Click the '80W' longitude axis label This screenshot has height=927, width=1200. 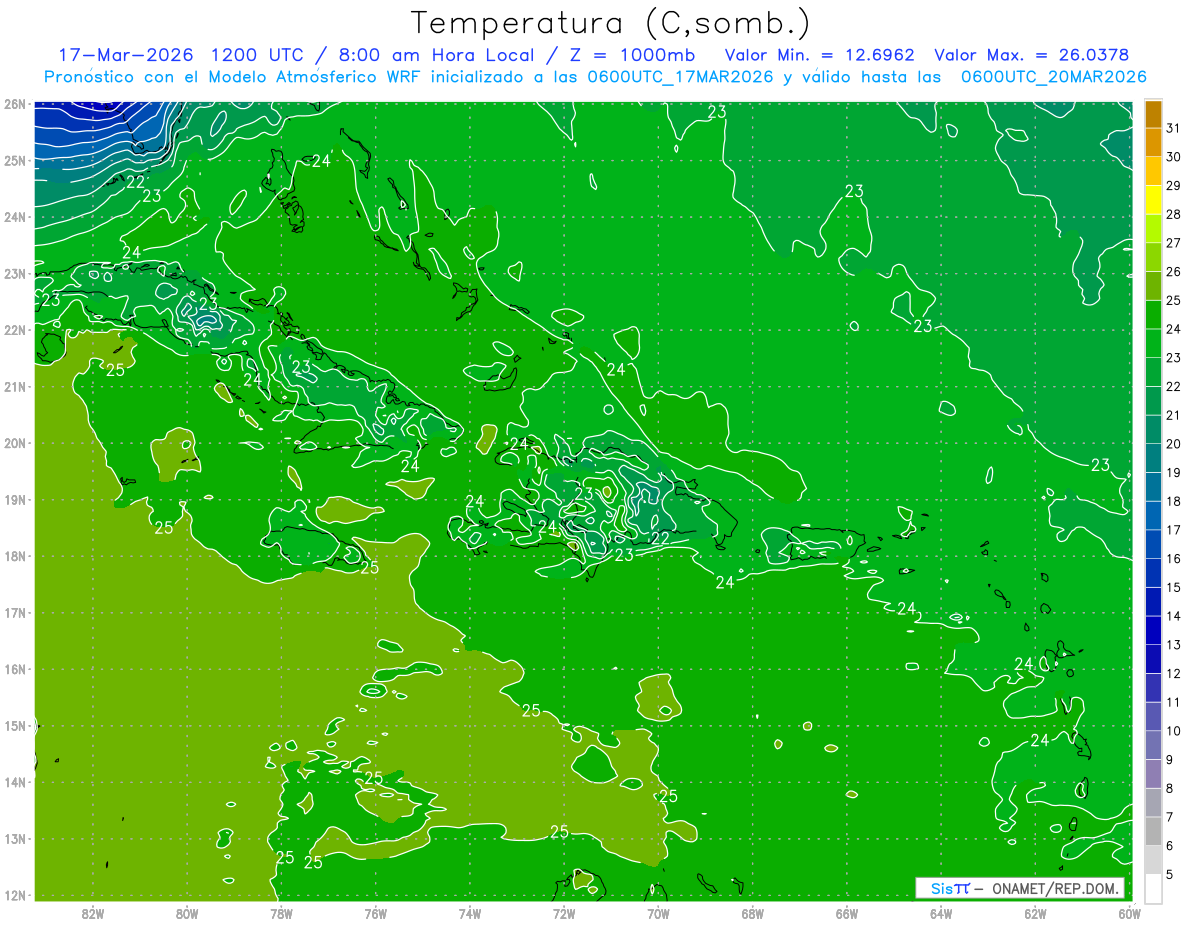pos(187,913)
